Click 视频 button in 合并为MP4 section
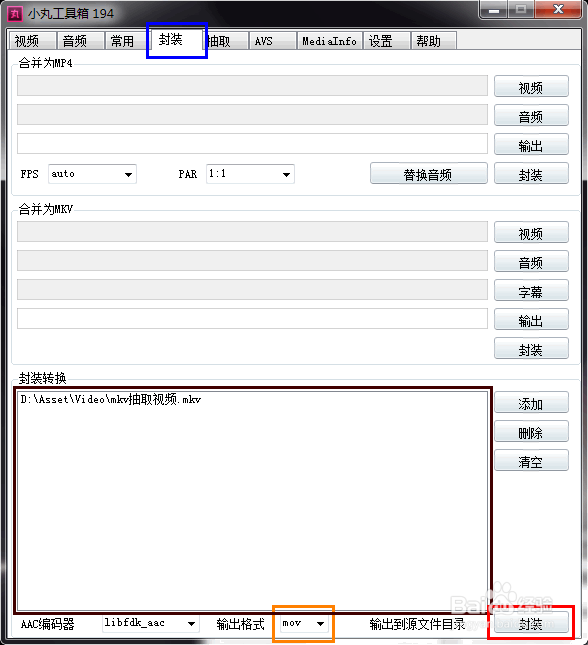Viewport: 588px width, 645px height. (531, 86)
